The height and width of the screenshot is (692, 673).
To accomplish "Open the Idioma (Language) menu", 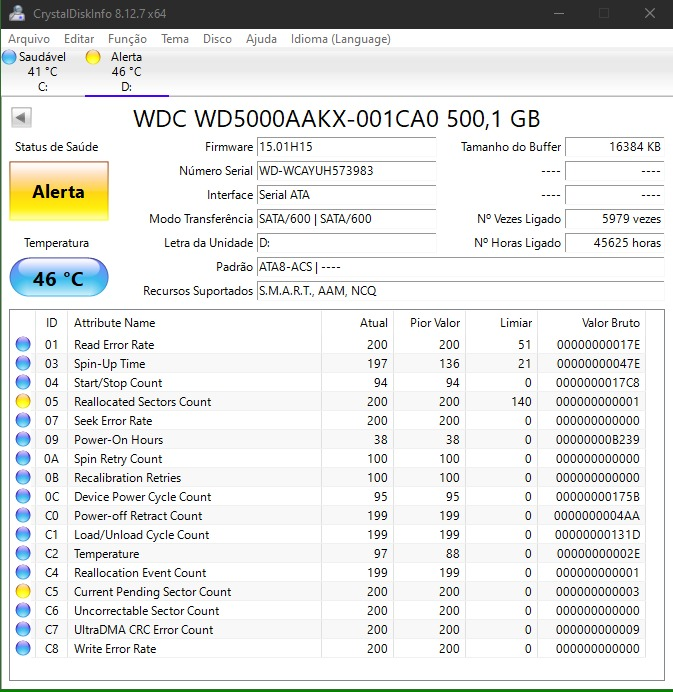I will (x=341, y=39).
